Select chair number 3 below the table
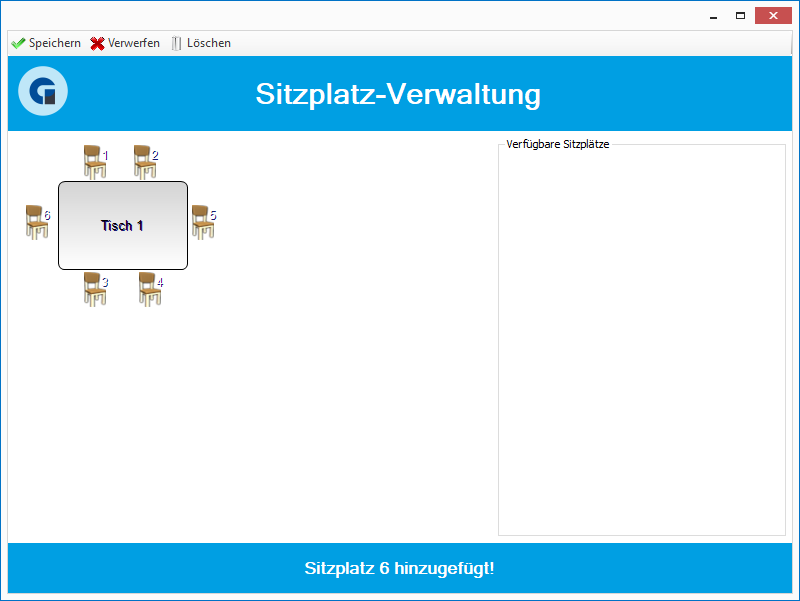 coord(95,289)
